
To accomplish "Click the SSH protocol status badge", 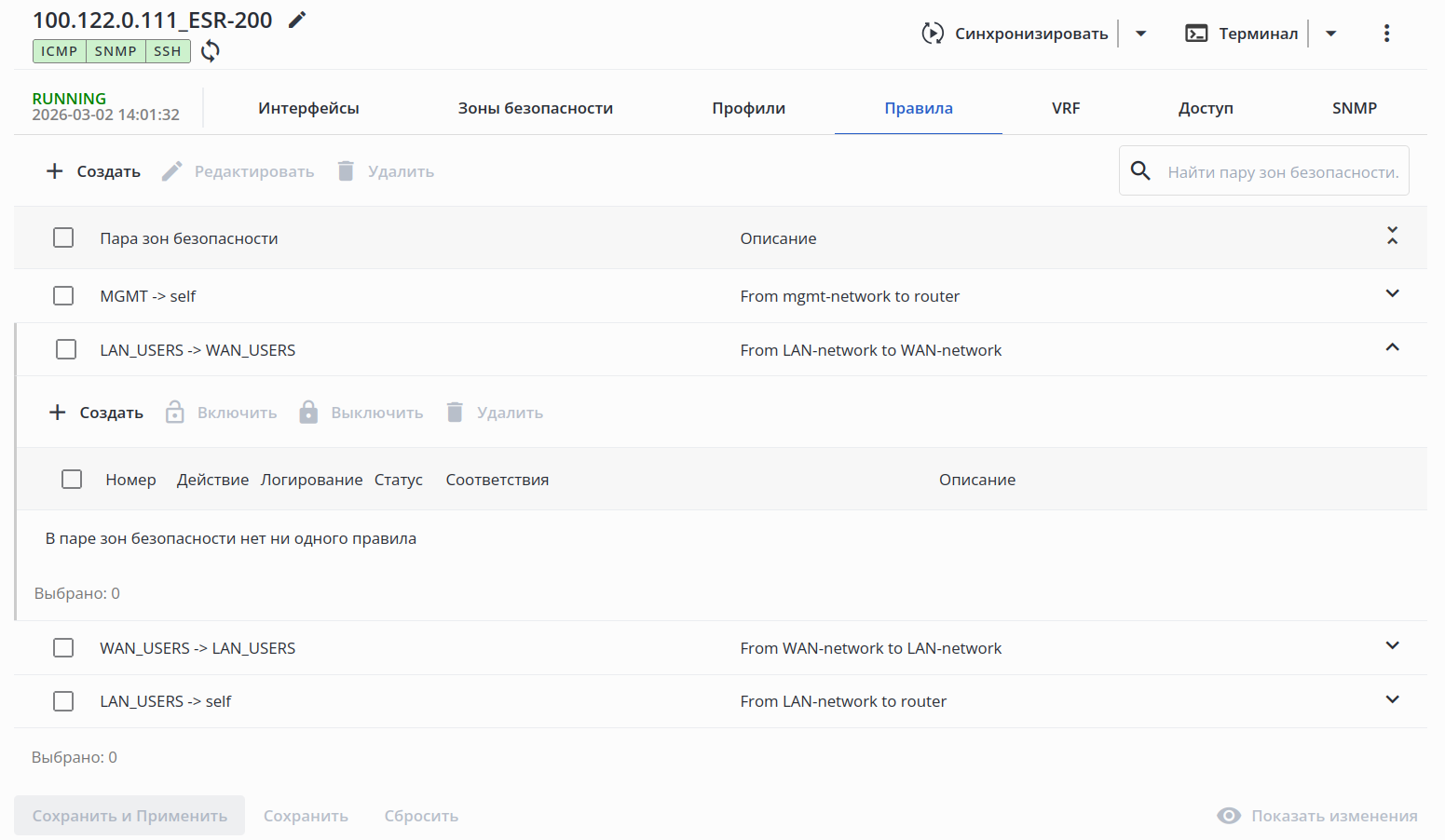I will click(x=168, y=51).
